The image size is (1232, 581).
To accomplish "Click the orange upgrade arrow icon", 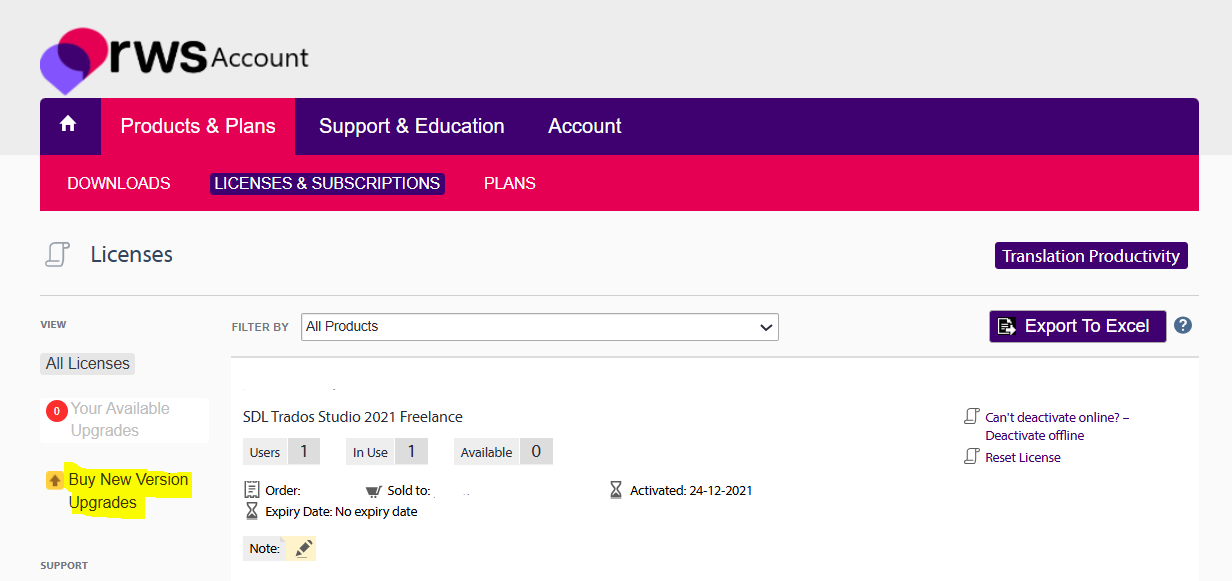I will 55,481.
